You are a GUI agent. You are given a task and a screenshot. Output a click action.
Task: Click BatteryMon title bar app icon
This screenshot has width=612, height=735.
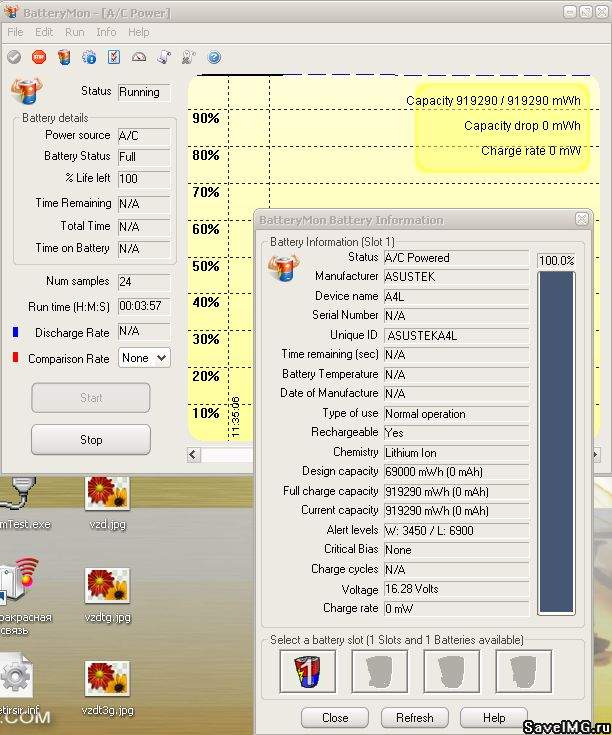coord(12,12)
